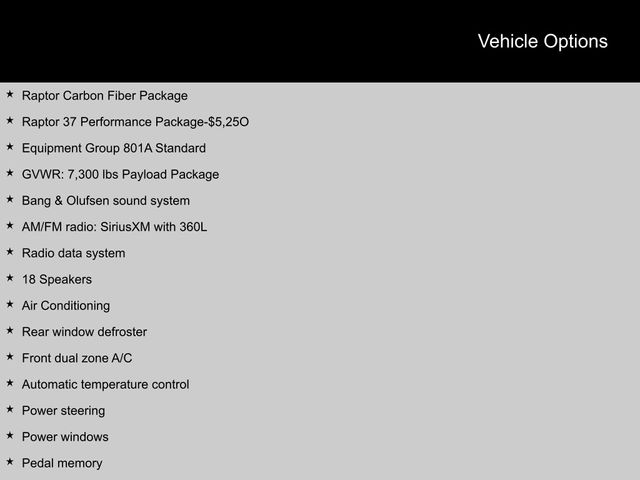The width and height of the screenshot is (640, 480).
Task: Click the star icon next to Bang & Olufsen sound system
Action: point(10,200)
